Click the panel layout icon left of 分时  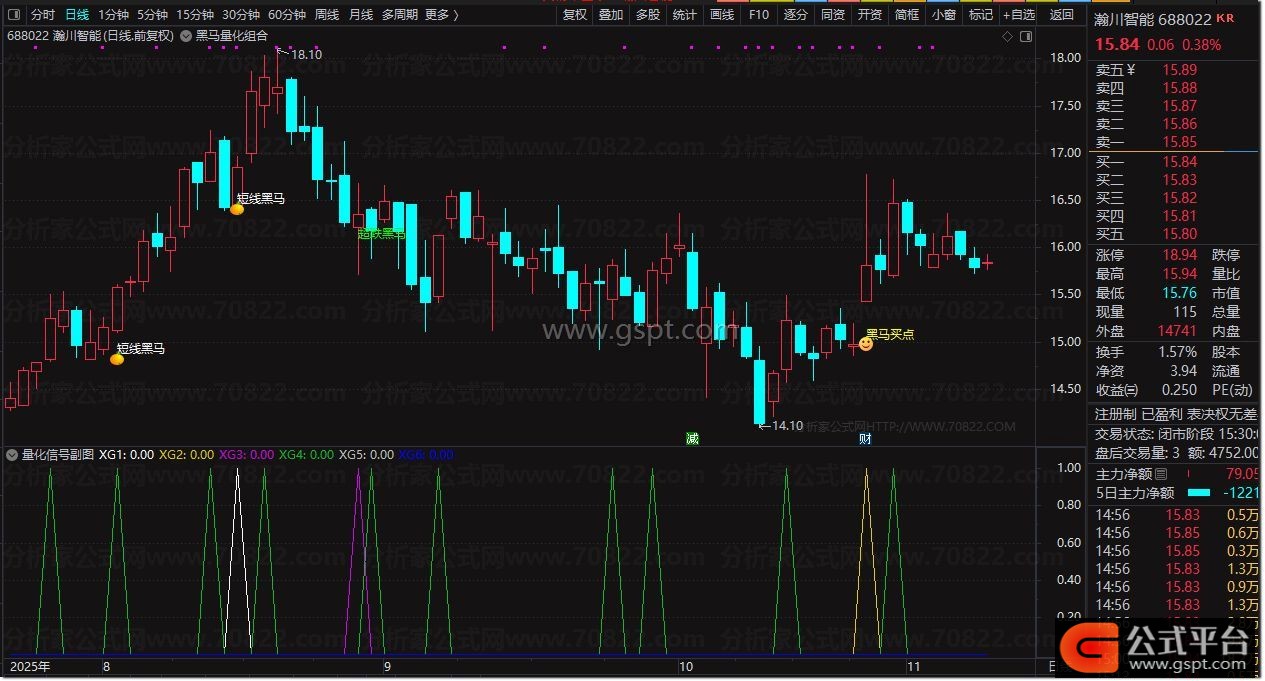coord(14,15)
